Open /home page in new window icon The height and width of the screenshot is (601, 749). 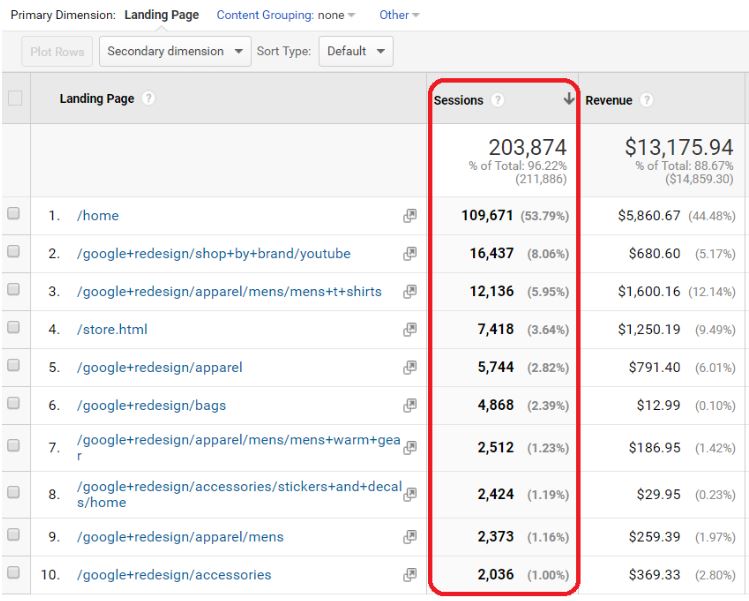pyautogui.click(x=409, y=215)
